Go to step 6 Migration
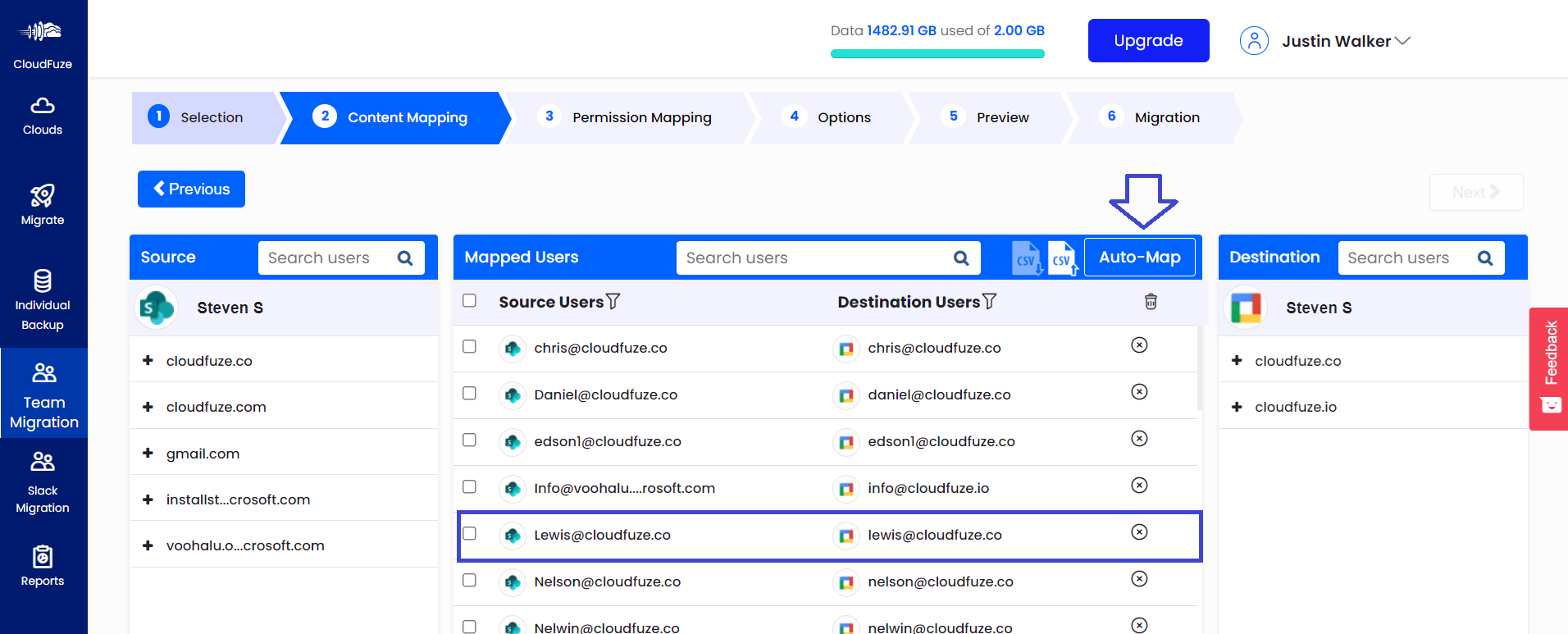The image size is (1568, 634). [x=1155, y=117]
